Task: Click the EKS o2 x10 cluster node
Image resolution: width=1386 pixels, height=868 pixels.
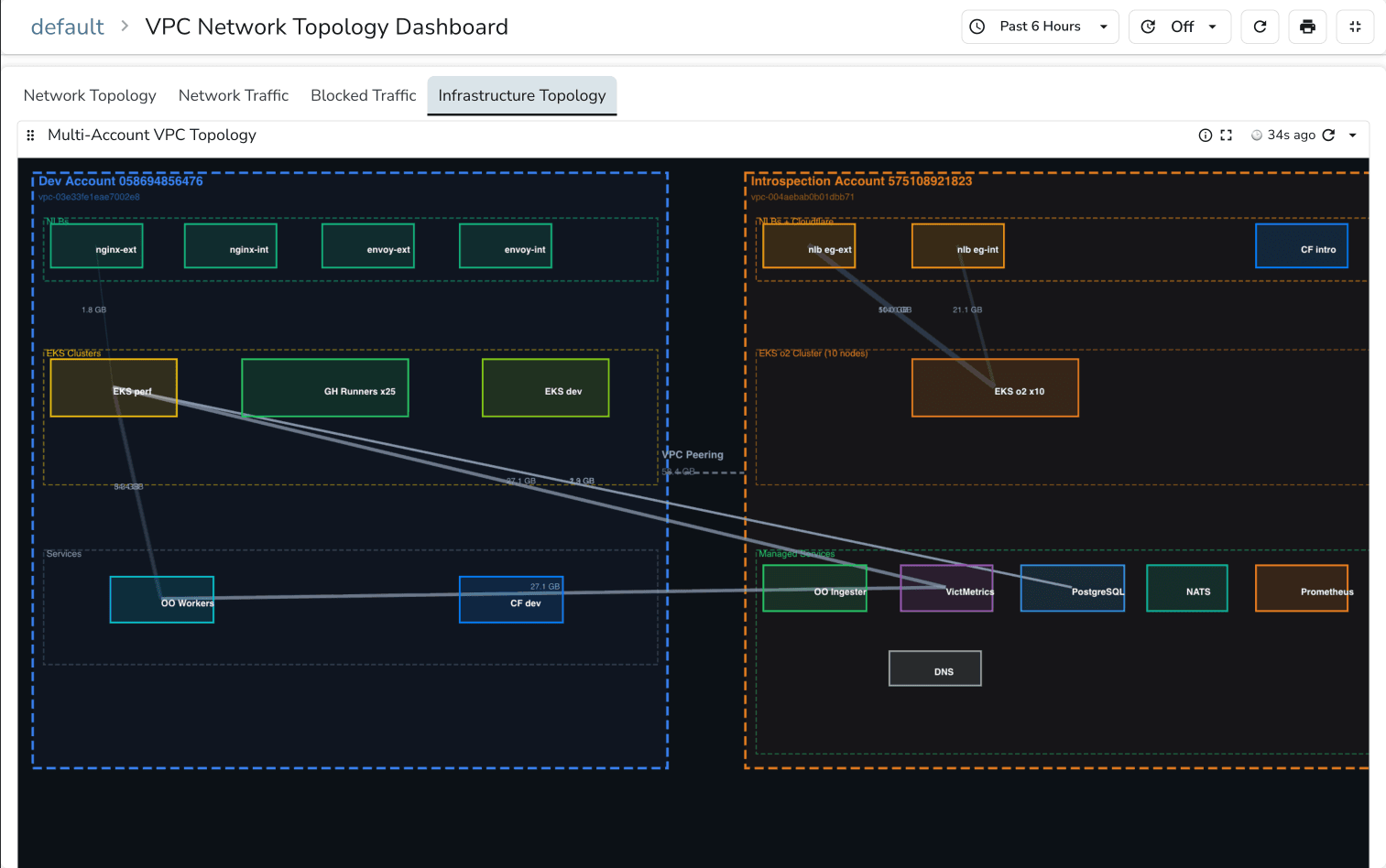Action: coord(996,388)
